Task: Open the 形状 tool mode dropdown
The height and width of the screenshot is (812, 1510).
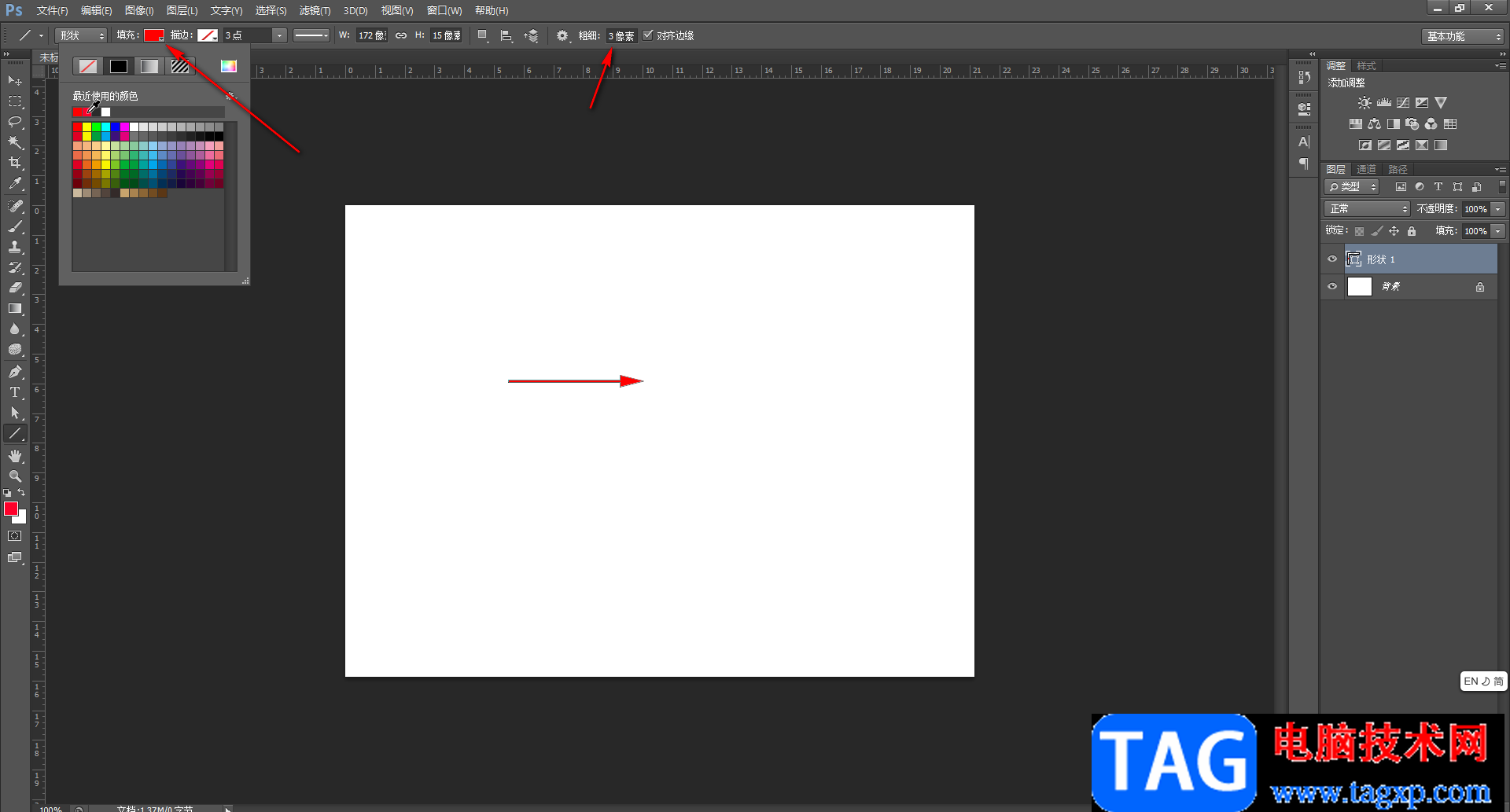Action: click(x=81, y=35)
